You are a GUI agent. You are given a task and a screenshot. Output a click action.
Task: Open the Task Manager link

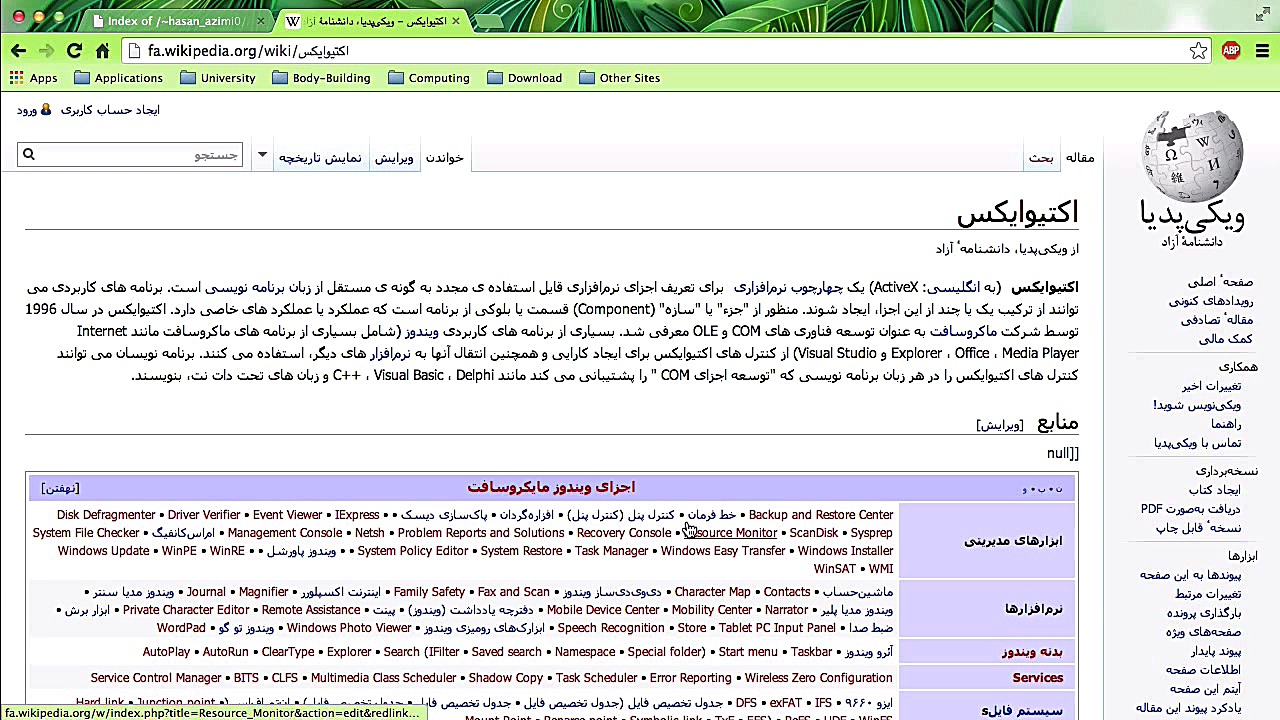coord(612,551)
